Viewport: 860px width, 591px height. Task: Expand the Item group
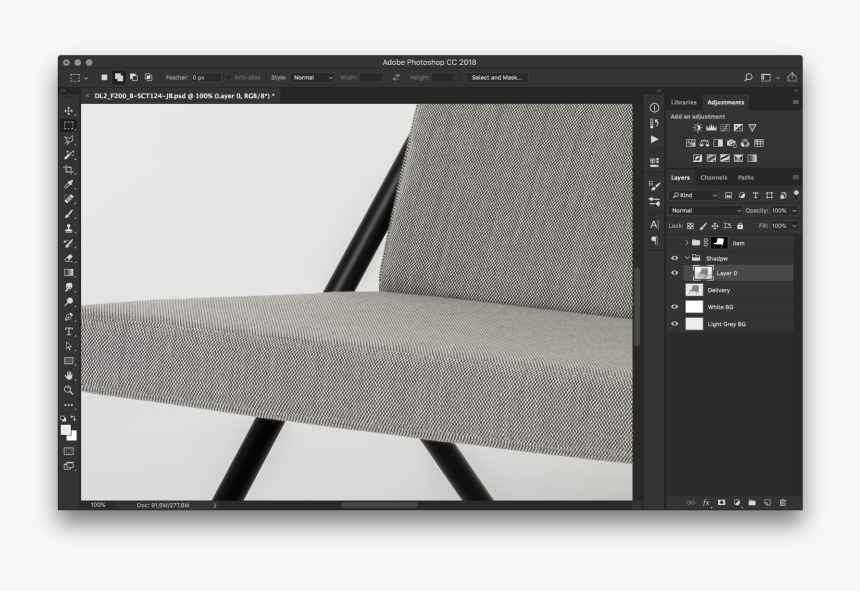tap(686, 243)
